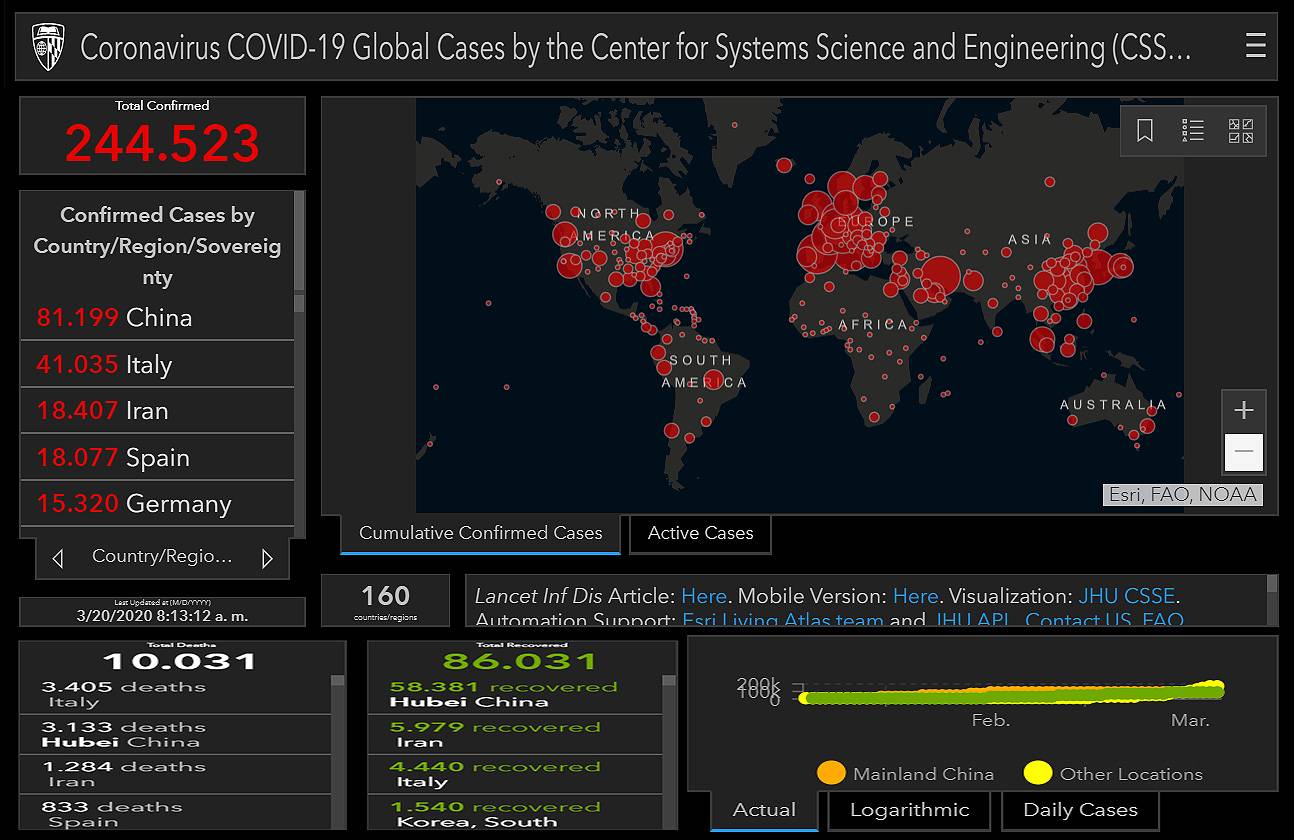
Task: Click the Country/Regio... list label
Action: point(162,556)
